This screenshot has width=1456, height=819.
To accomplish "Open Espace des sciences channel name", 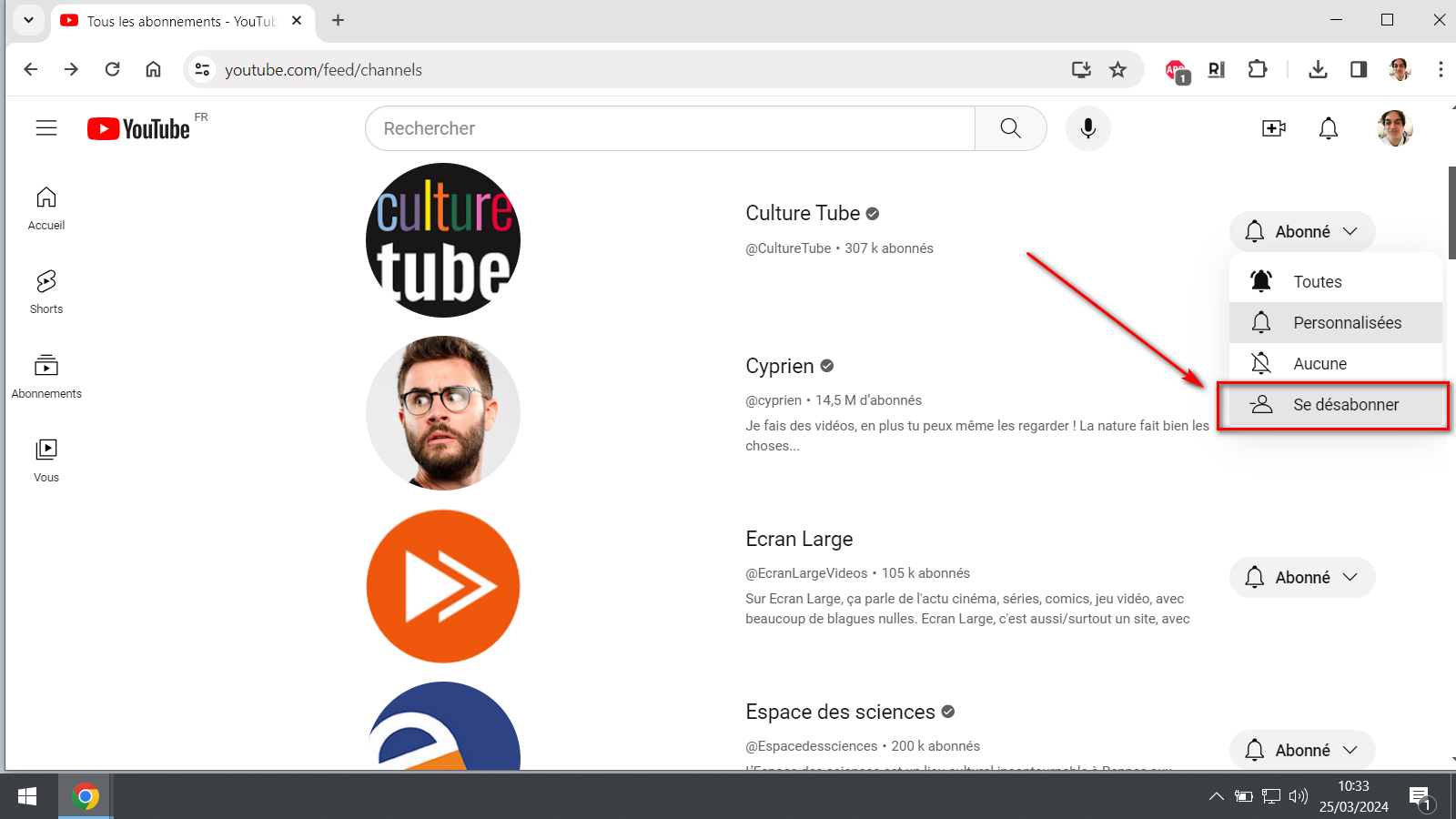I will point(840,712).
